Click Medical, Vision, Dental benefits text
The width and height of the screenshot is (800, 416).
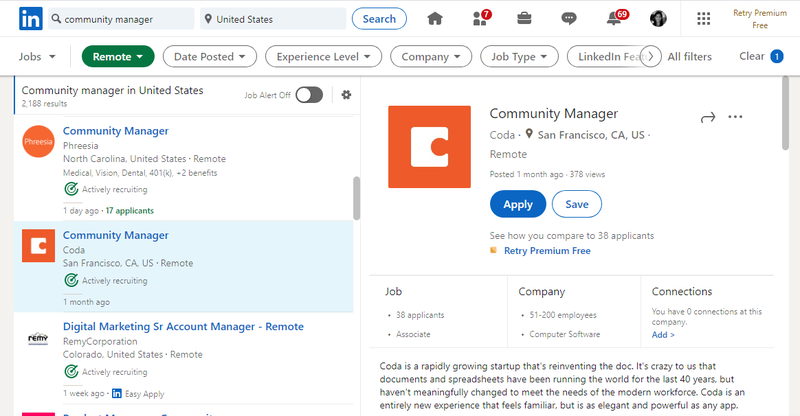140,173
